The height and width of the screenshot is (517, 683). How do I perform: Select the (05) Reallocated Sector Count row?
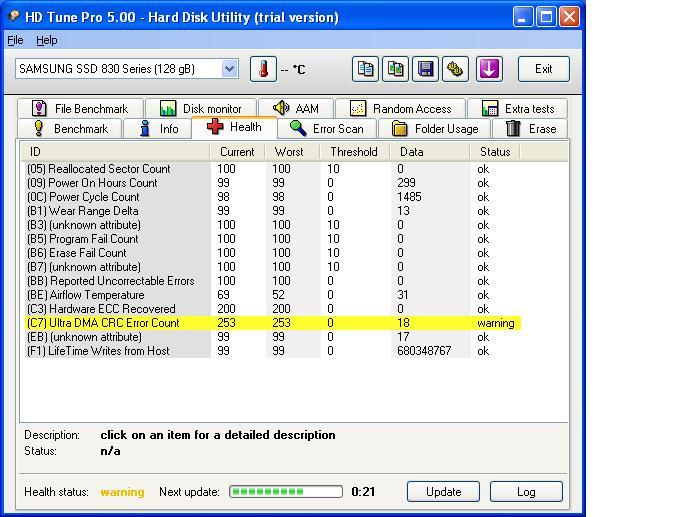pos(271,169)
